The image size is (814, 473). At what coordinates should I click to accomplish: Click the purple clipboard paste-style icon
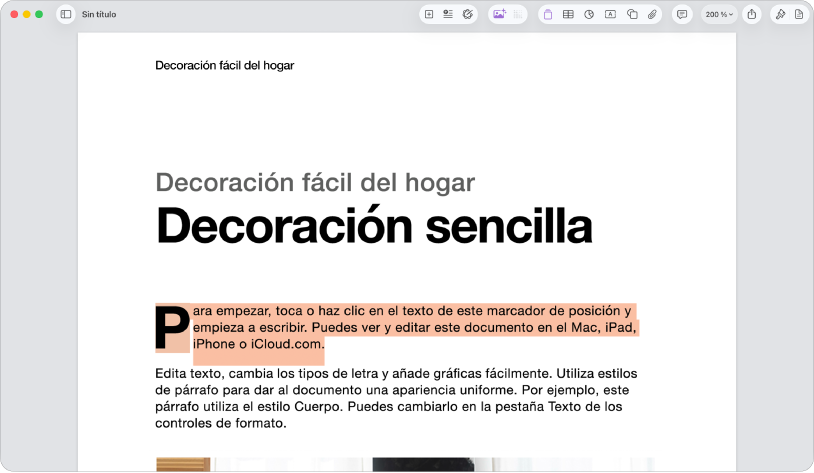[x=548, y=15]
